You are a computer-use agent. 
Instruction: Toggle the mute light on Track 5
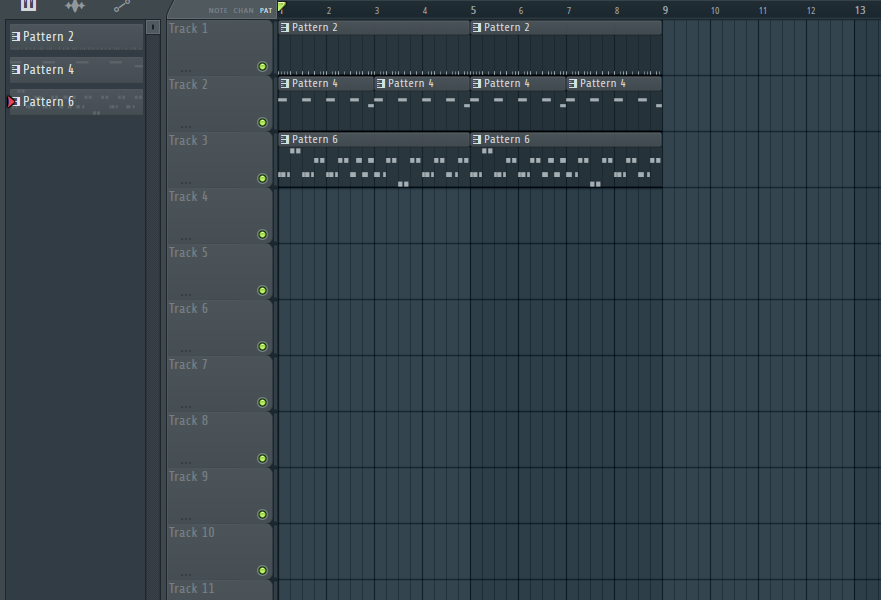pos(262,291)
